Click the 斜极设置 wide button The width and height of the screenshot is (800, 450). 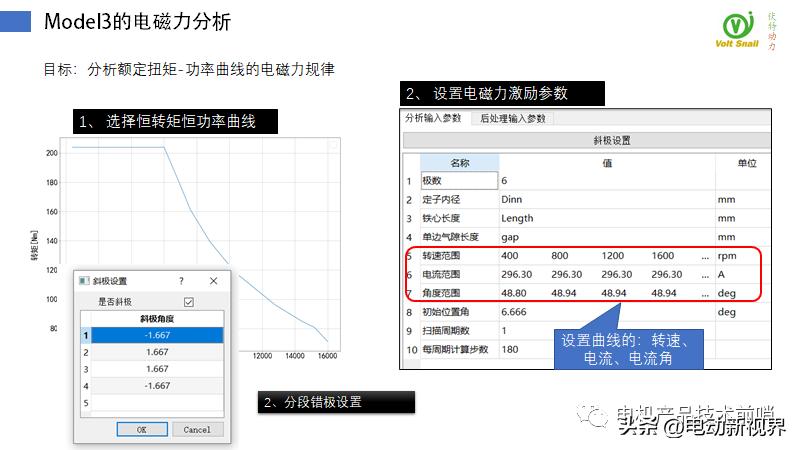(x=587, y=140)
